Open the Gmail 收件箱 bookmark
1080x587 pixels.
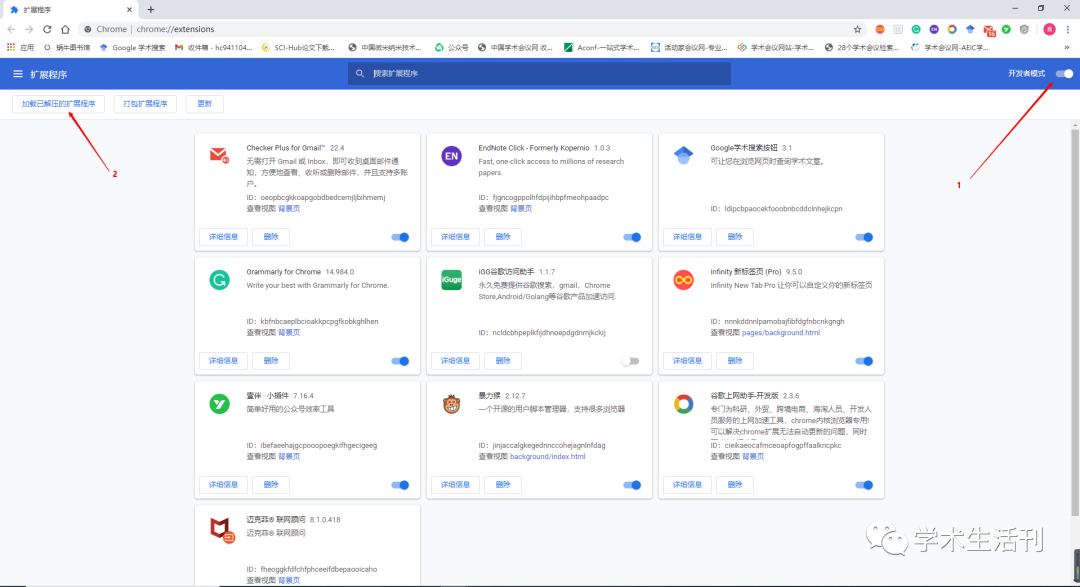pyautogui.click(x=214, y=48)
